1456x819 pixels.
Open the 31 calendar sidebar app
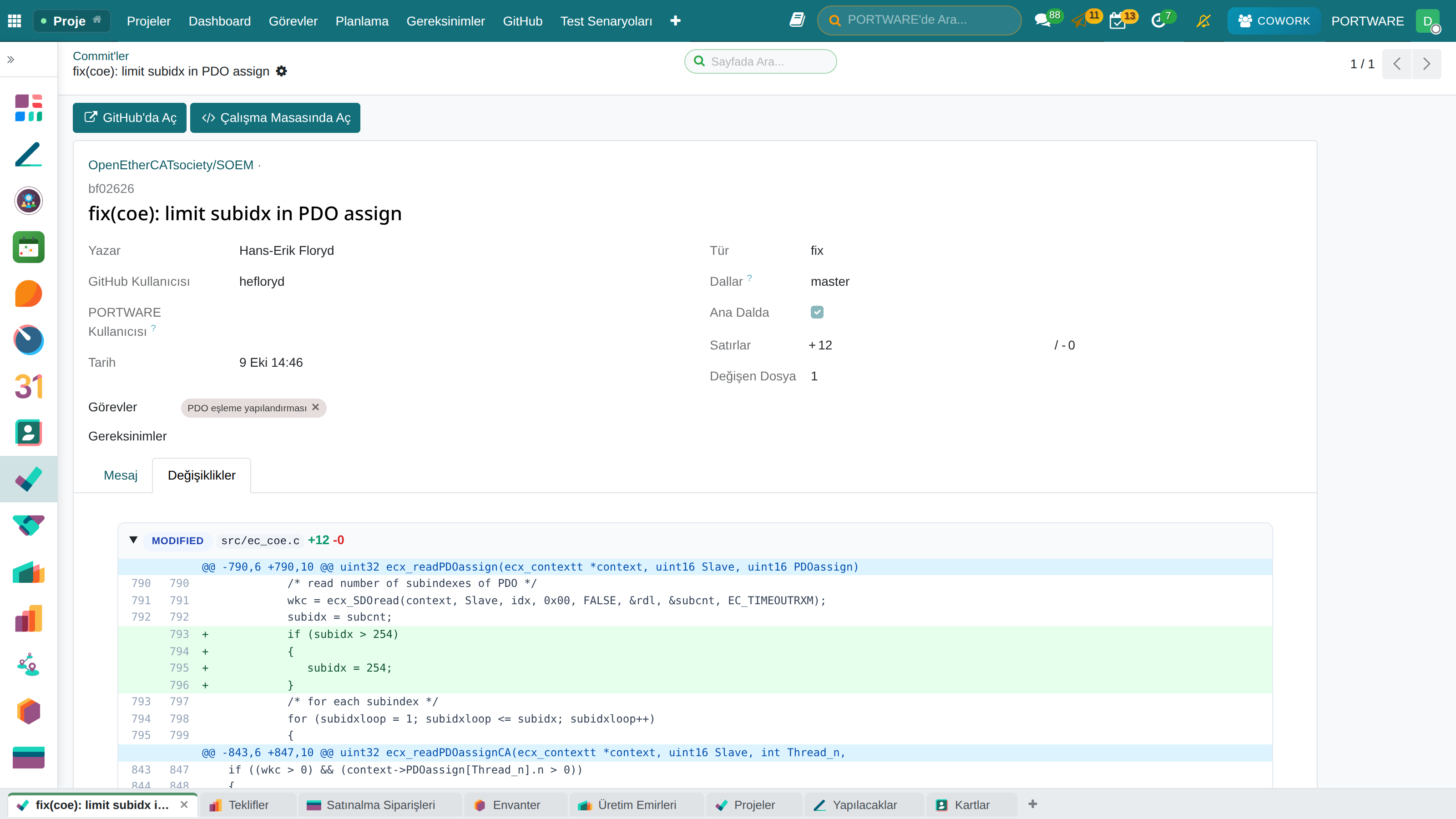[x=28, y=386]
